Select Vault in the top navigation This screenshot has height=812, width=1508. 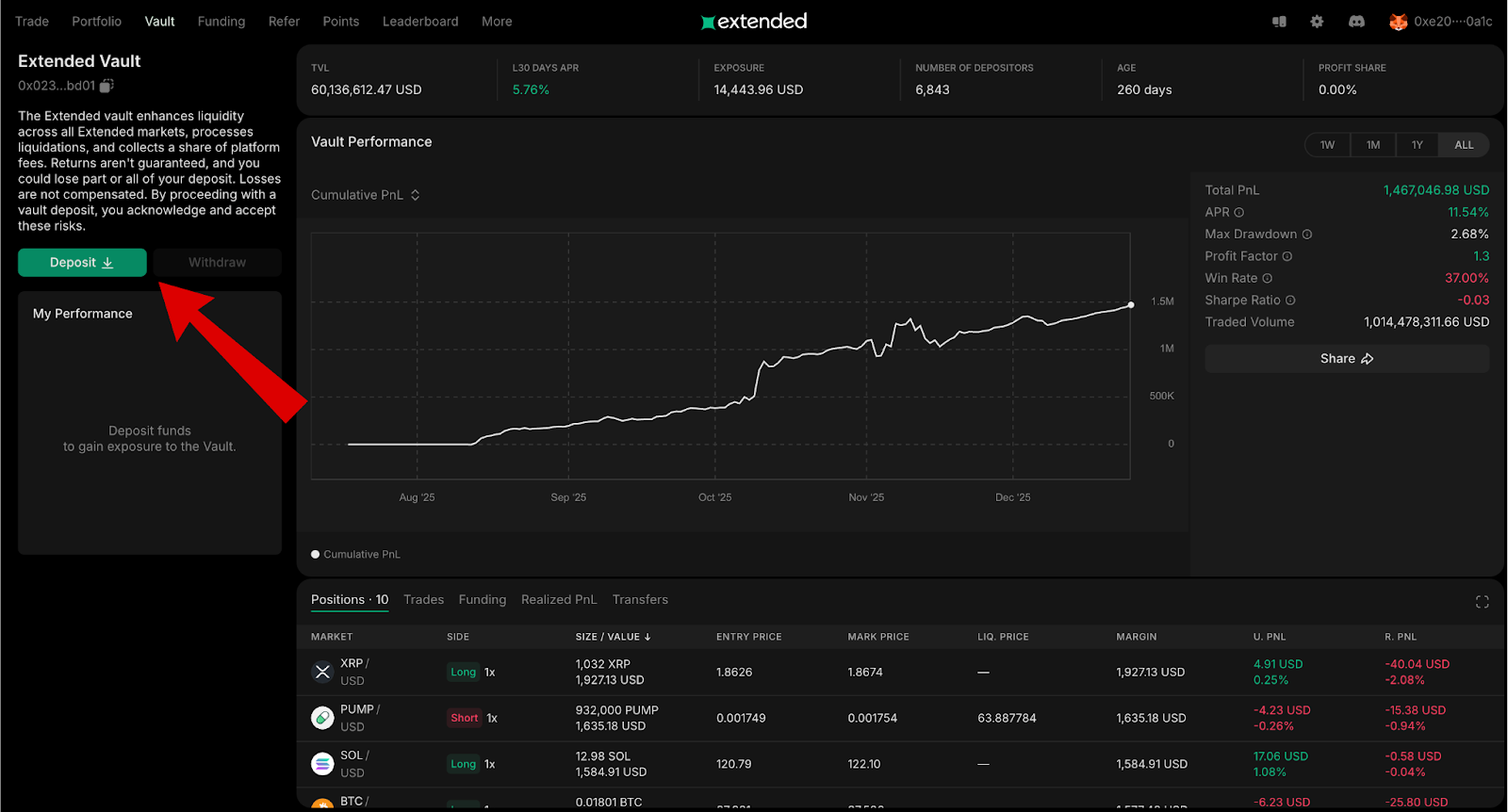coord(160,22)
